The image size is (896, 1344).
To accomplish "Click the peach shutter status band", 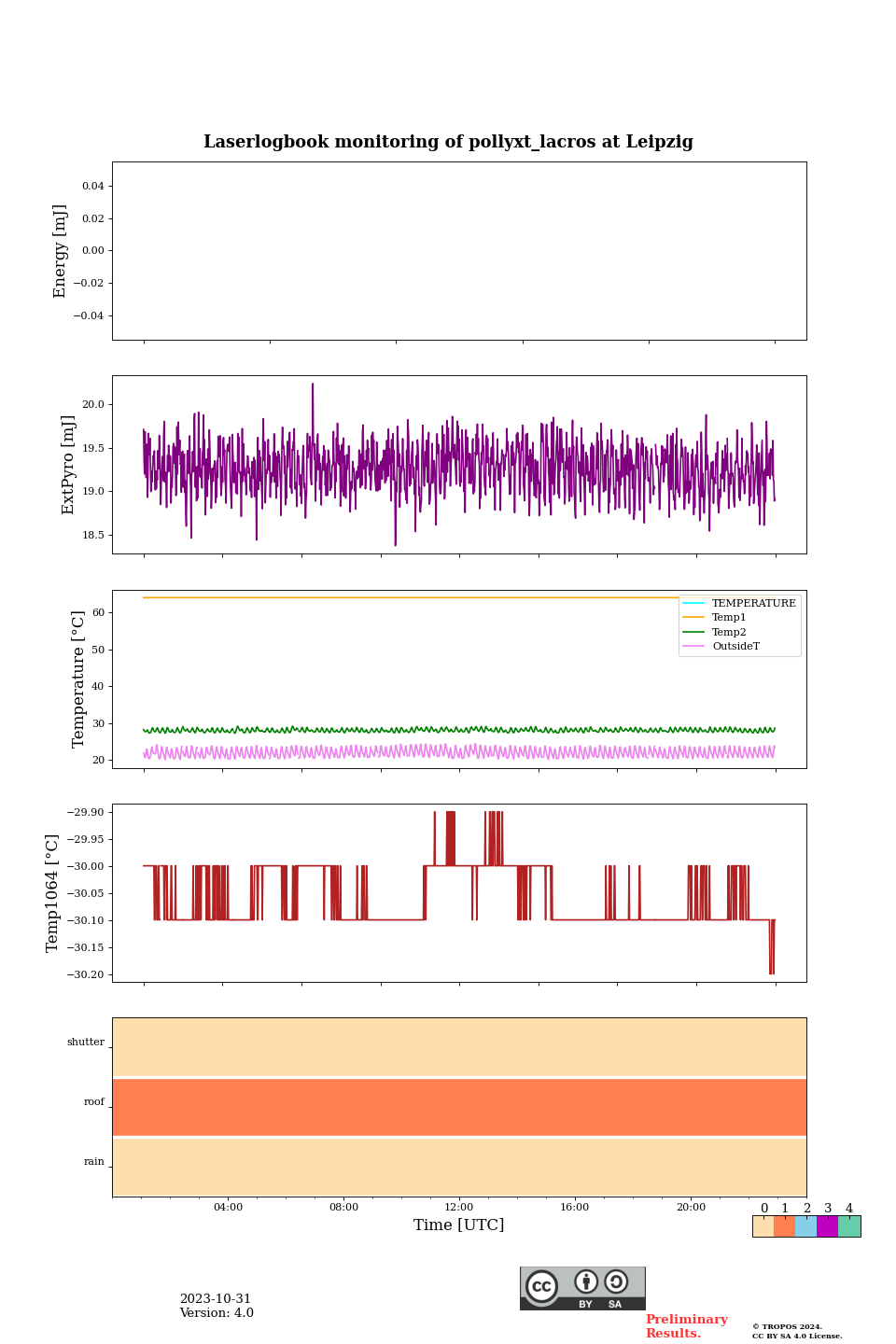I will click(x=459, y=1047).
